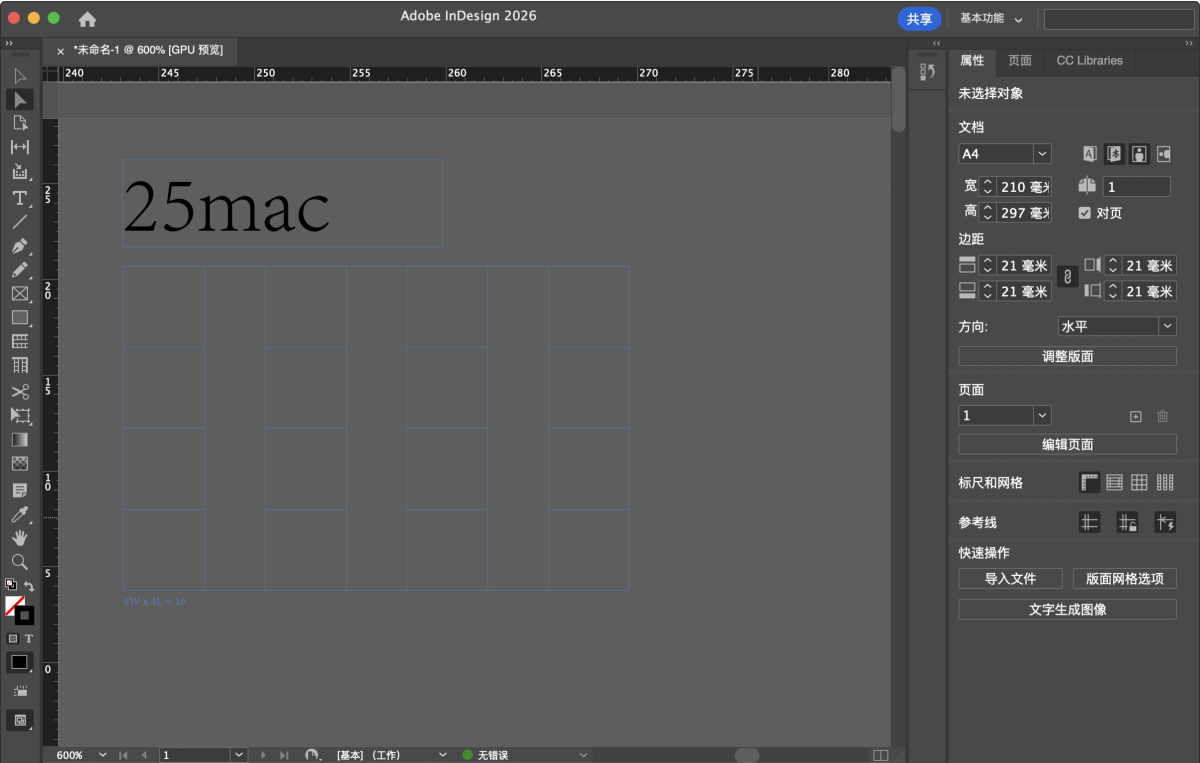Click the 调整版面 button
Viewport: 1200px width, 763px height.
[1067, 357]
